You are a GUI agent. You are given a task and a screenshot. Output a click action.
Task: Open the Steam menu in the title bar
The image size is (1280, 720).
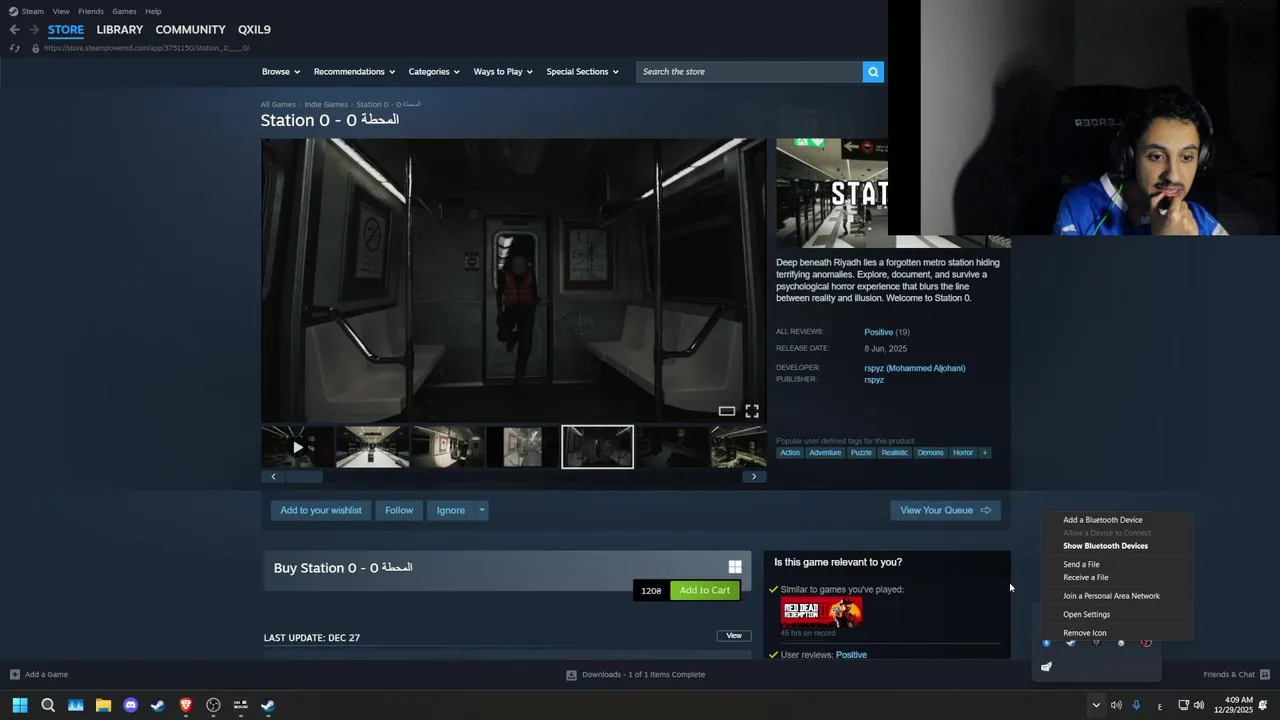click(32, 11)
